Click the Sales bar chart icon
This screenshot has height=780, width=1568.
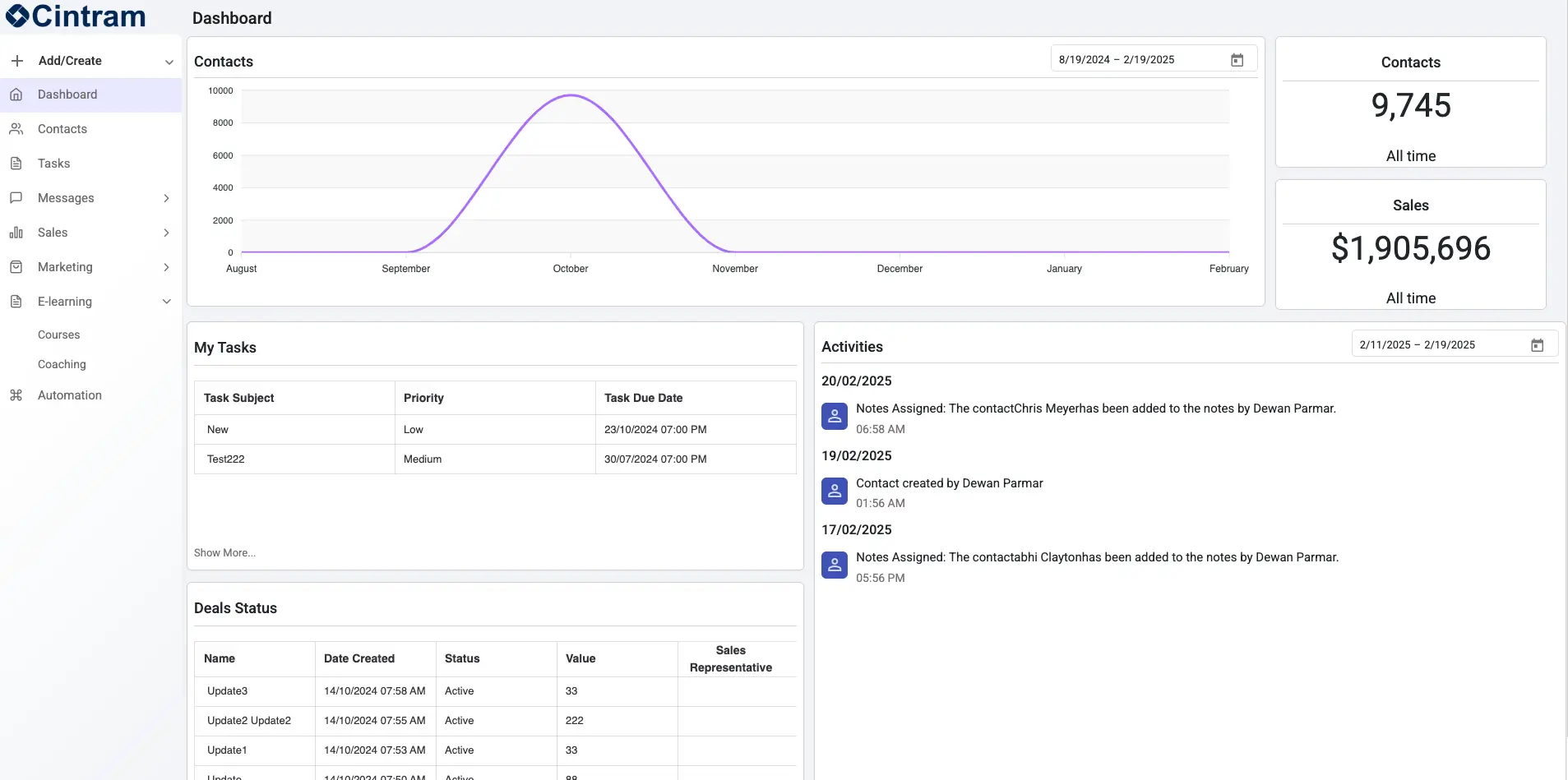(16, 233)
